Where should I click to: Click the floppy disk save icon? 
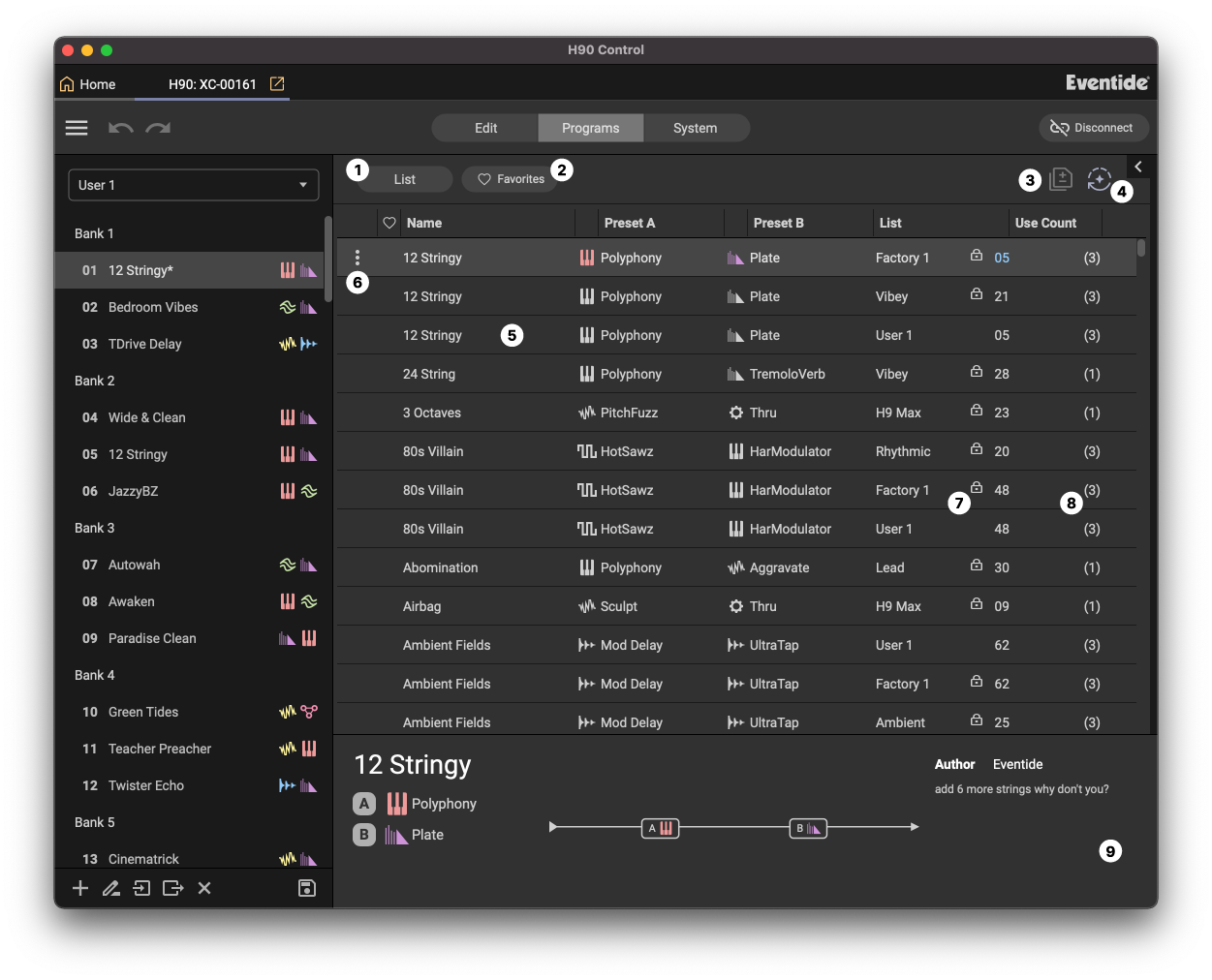pos(306,888)
